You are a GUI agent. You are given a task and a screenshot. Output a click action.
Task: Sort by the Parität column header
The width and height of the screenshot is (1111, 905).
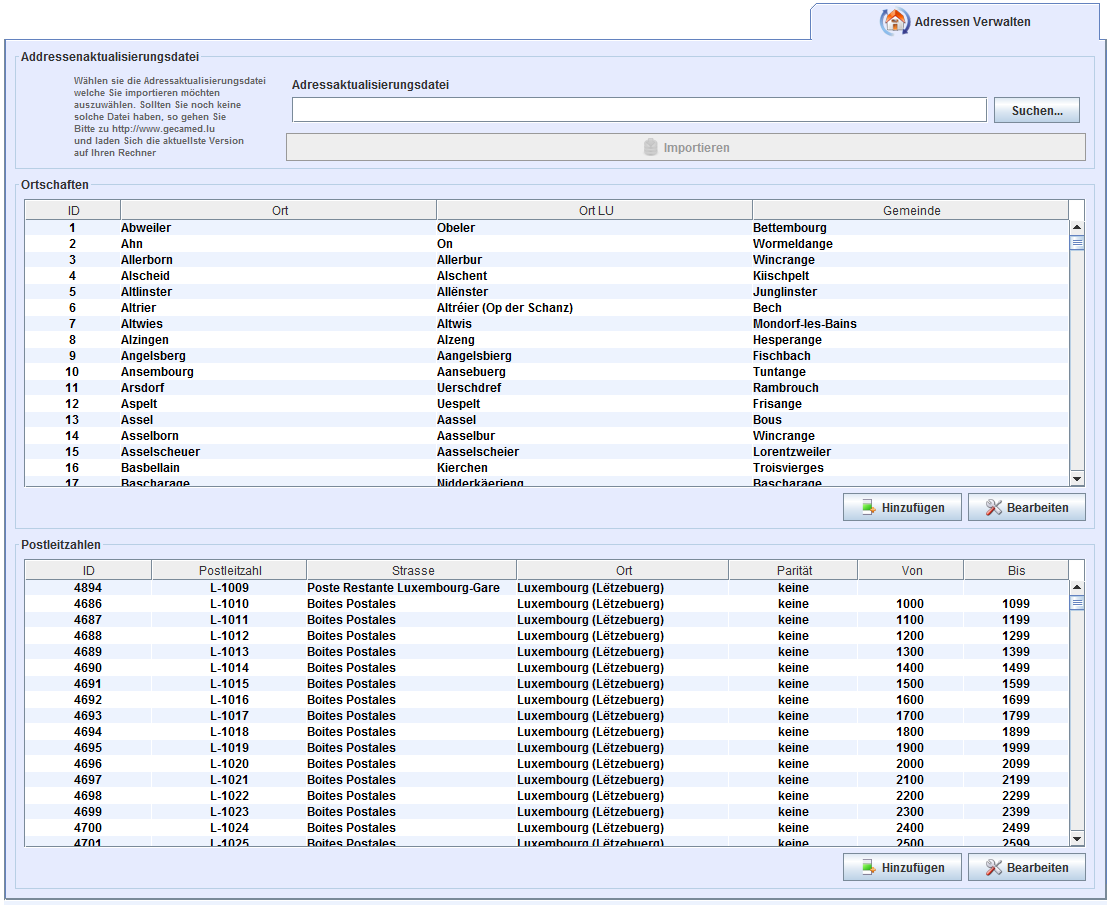click(x=793, y=571)
